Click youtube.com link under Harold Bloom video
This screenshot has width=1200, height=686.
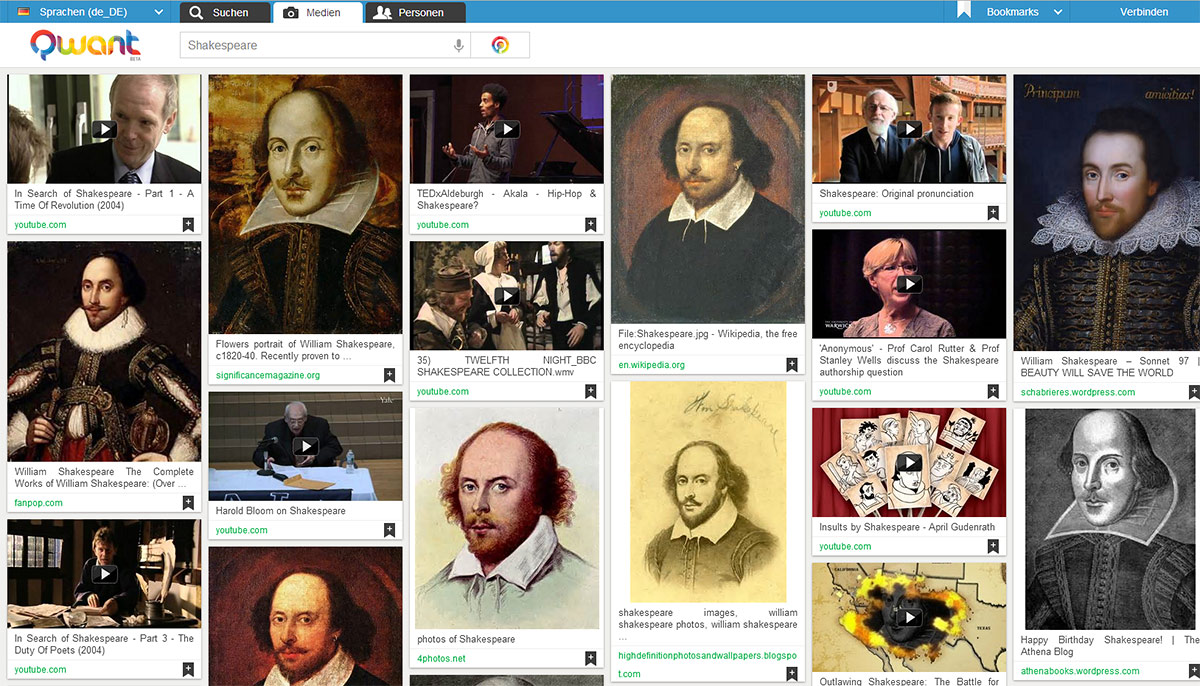242,530
